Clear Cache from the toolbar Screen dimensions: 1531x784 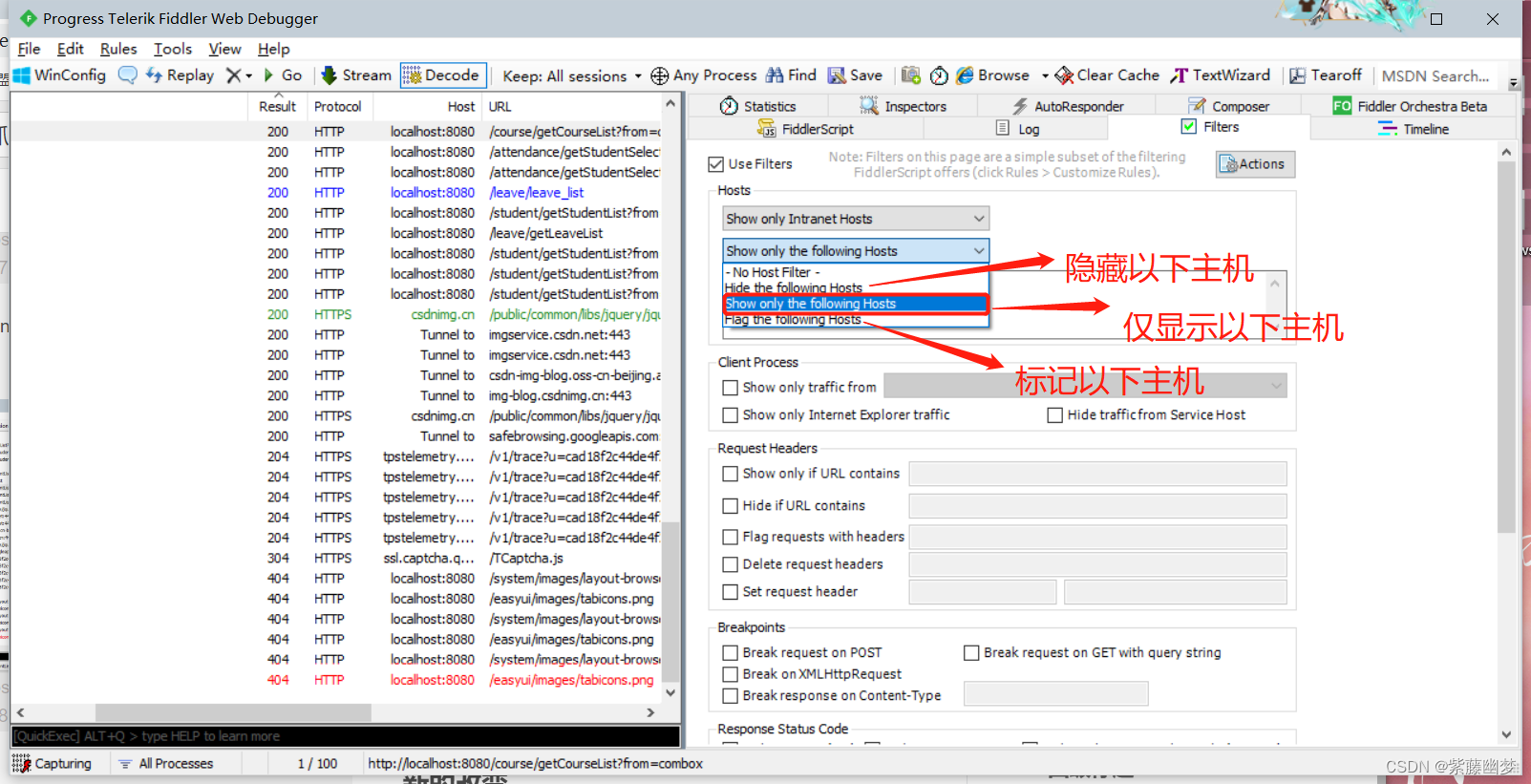pyautogui.click(x=1107, y=75)
